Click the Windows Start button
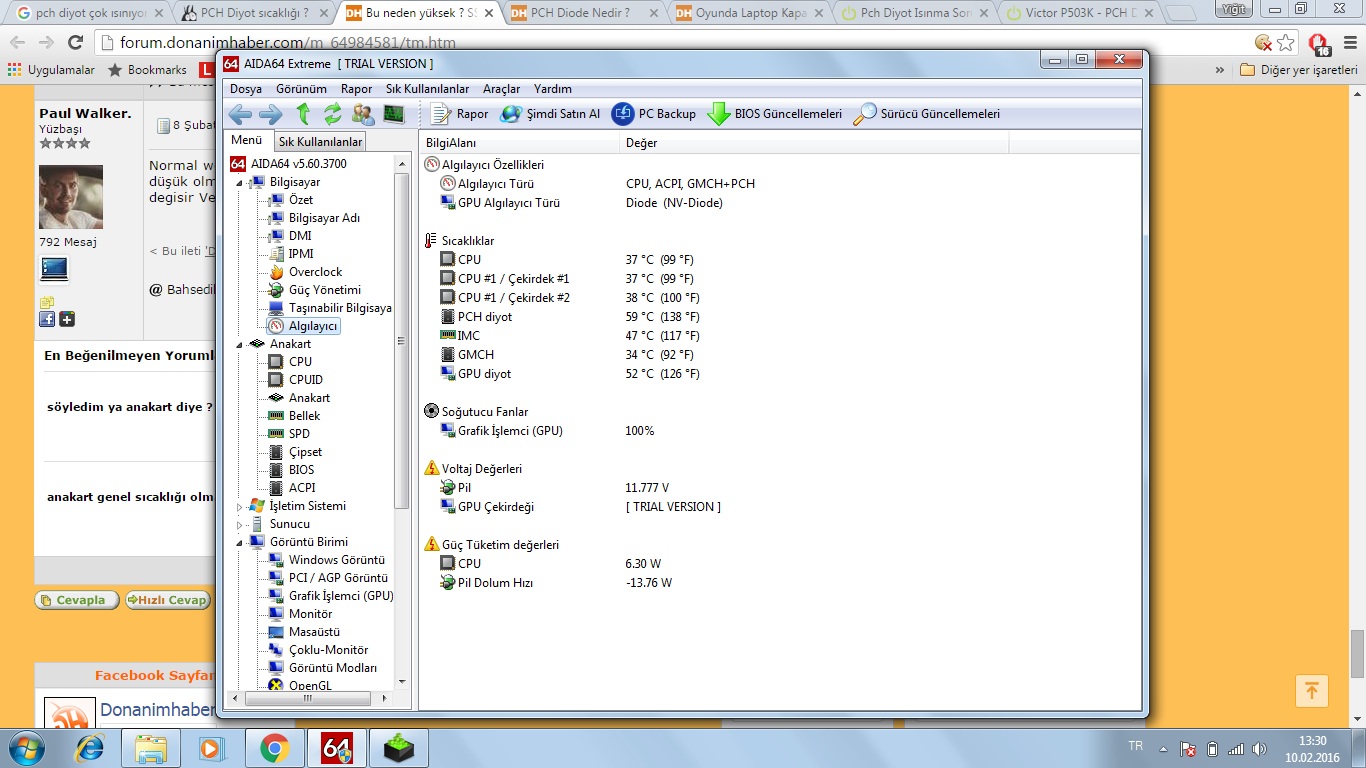This screenshot has width=1366, height=768. [x=26, y=748]
